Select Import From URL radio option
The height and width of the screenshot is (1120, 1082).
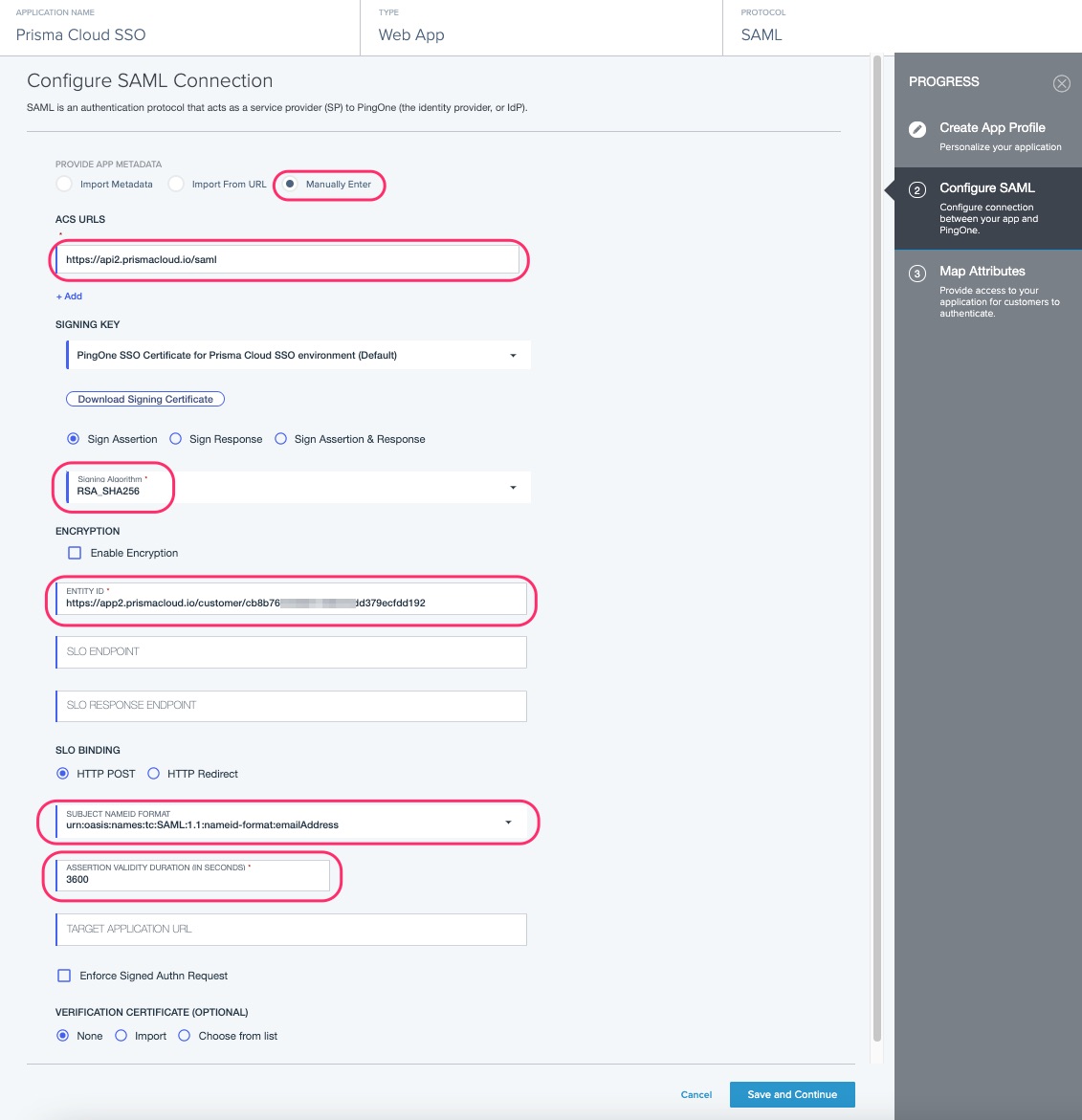pyautogui.click(x=176, y=185)
